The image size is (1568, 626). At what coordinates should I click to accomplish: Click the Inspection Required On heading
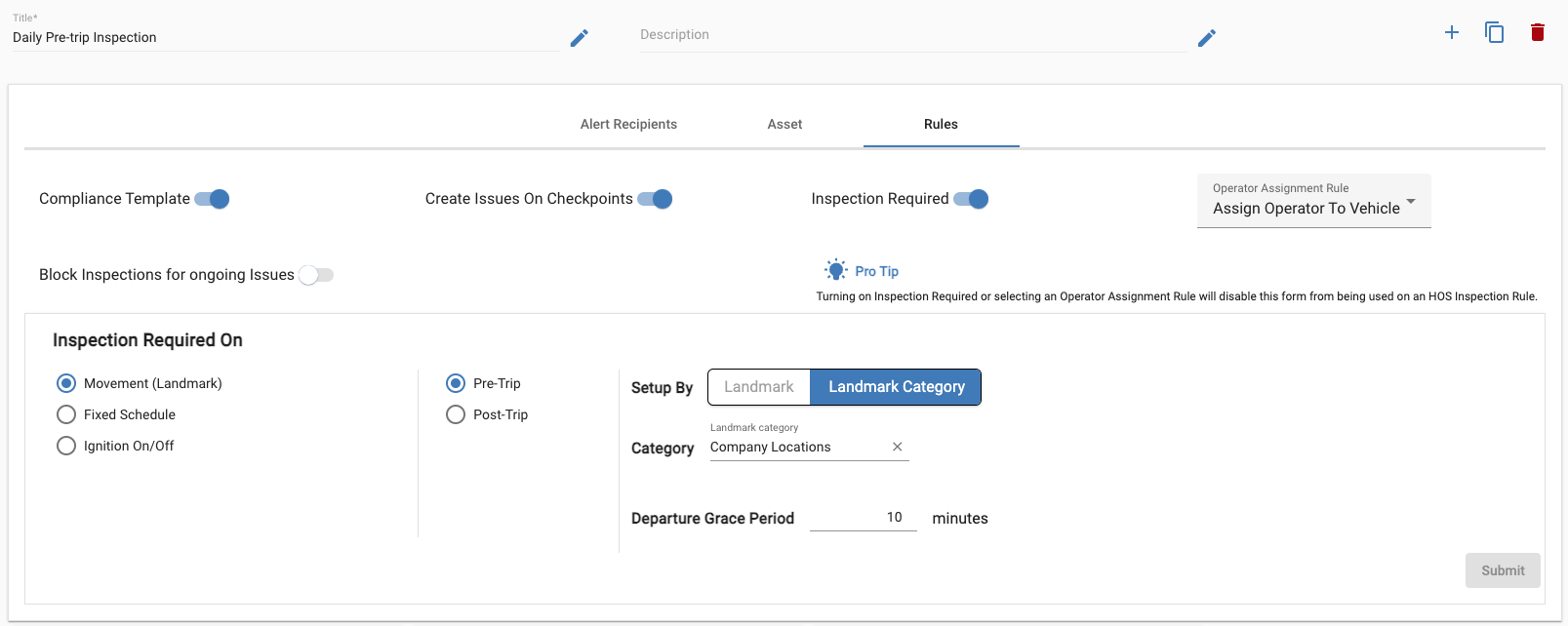click(x=147, y=340)
